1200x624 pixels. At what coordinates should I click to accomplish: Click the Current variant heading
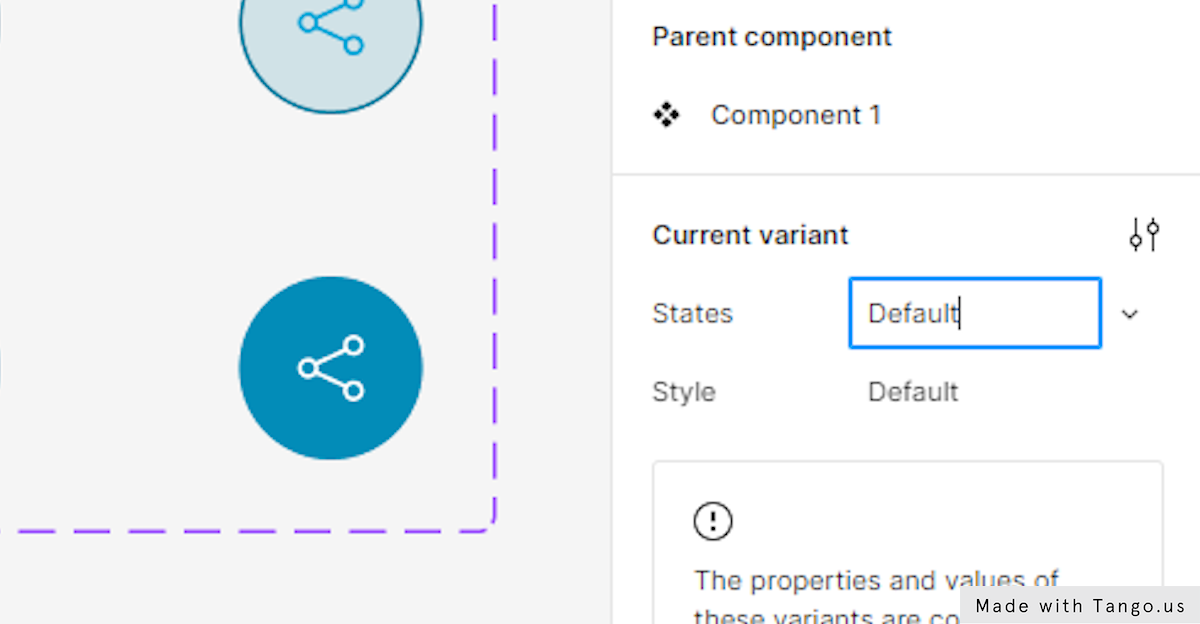[750, 235]
